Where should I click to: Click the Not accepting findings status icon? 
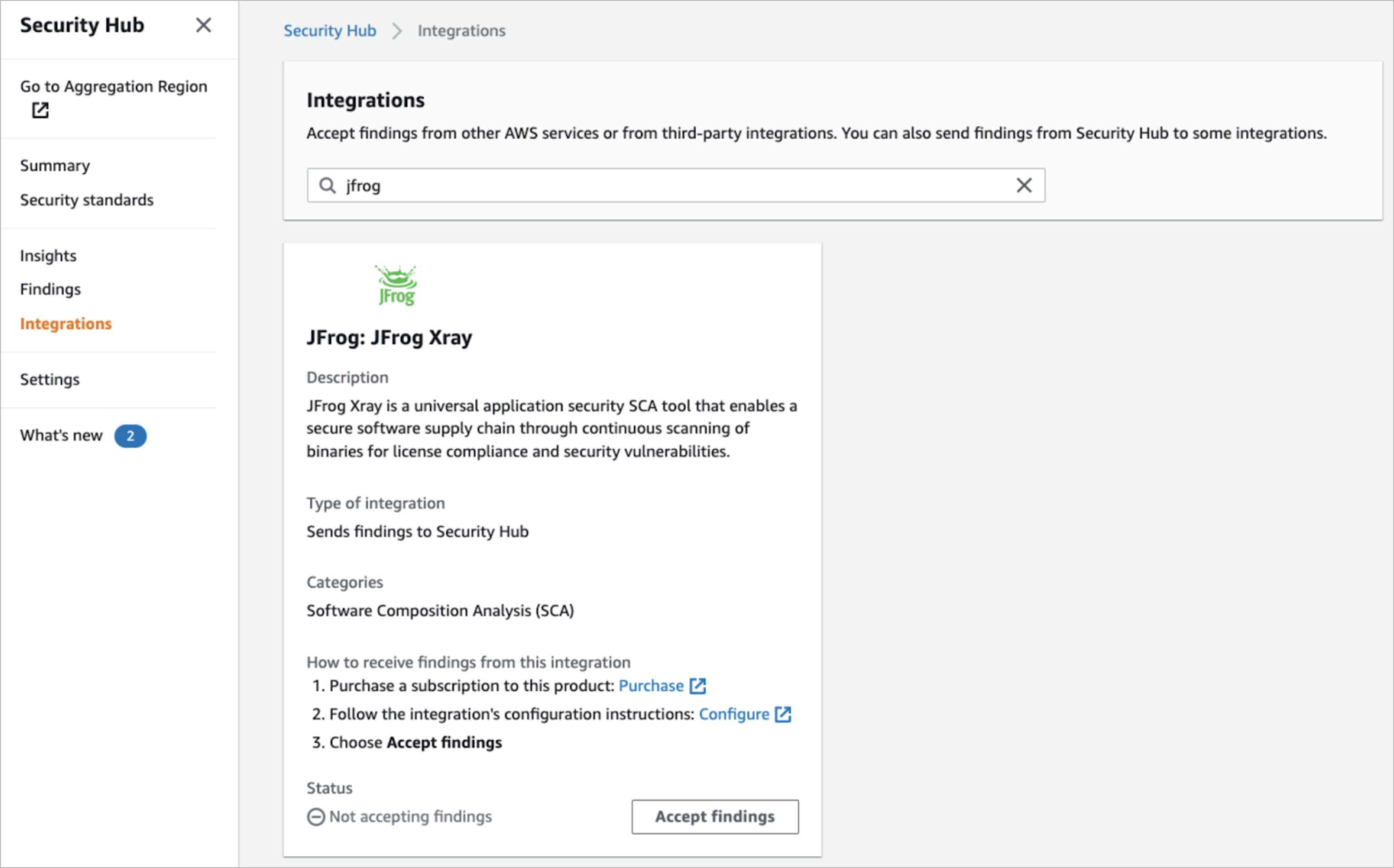(316, 817)
